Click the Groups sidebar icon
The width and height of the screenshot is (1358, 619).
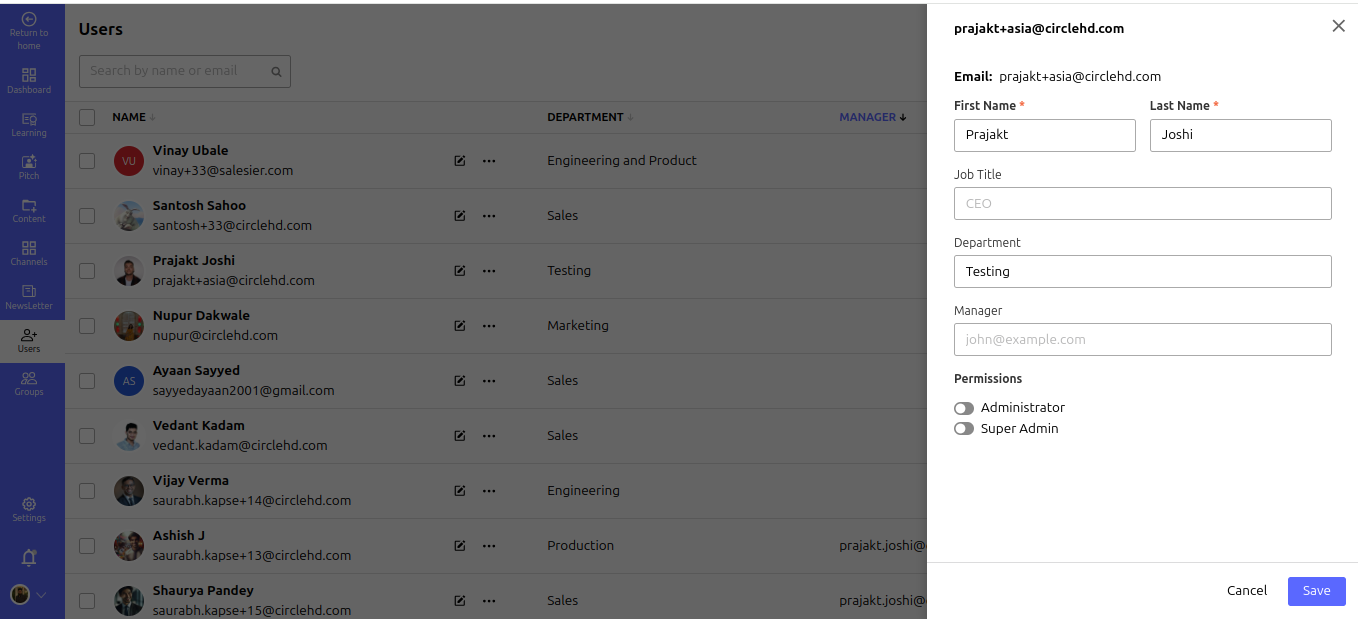tap(29, 383)
